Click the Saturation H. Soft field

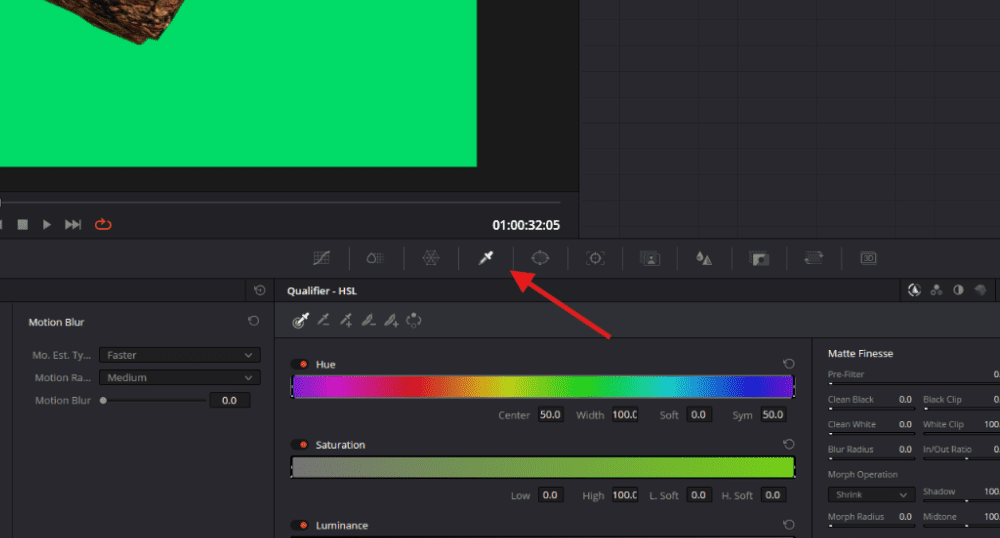click(773, 495)
